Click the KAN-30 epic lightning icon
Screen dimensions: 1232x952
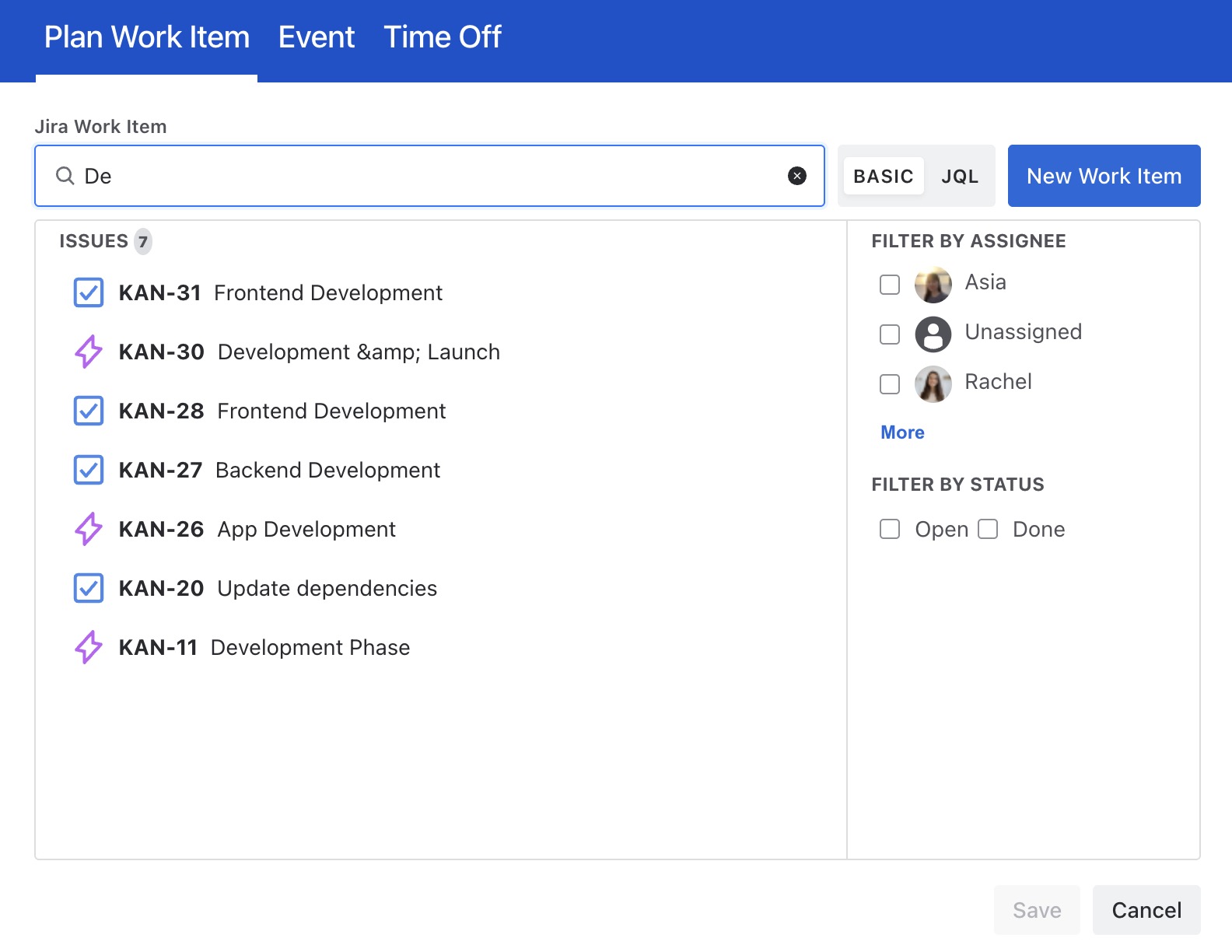click(x=89, y=352)
